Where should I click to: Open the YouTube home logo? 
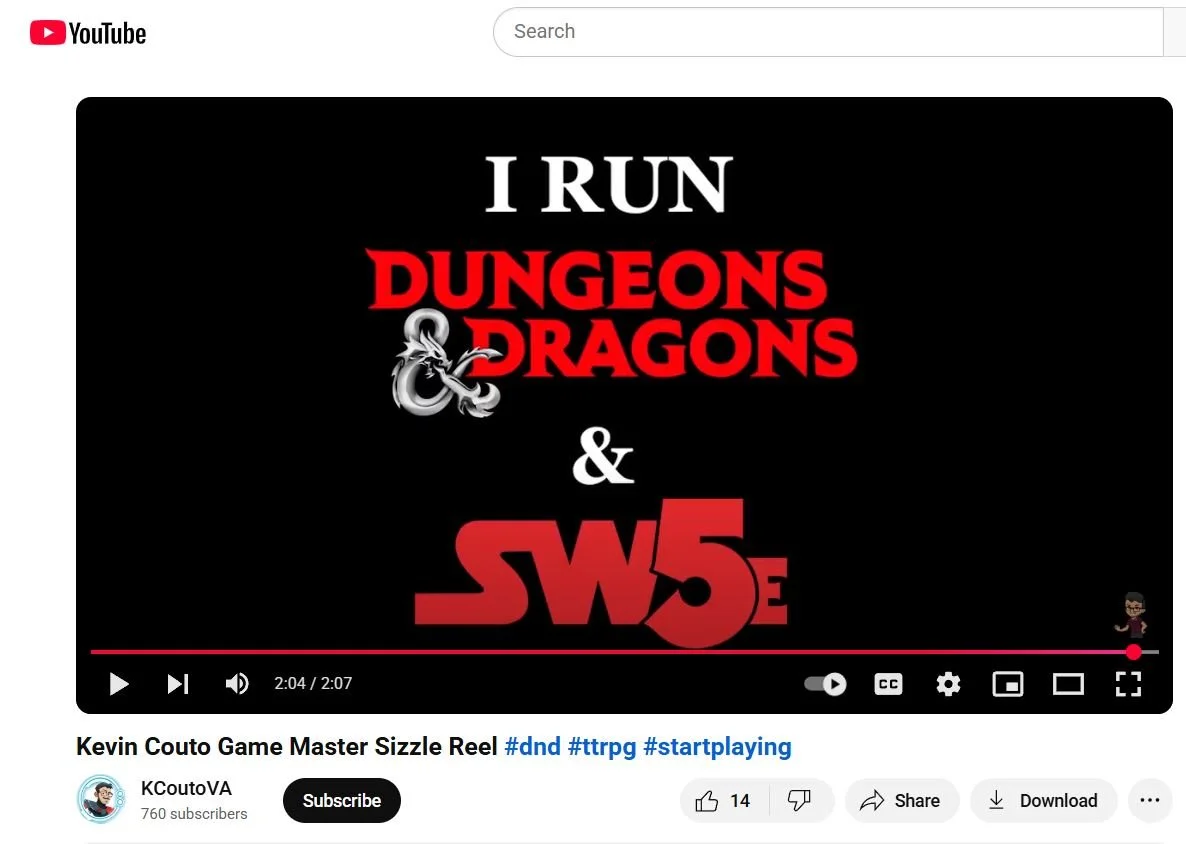pyautogui.click(x=88, y=33)
